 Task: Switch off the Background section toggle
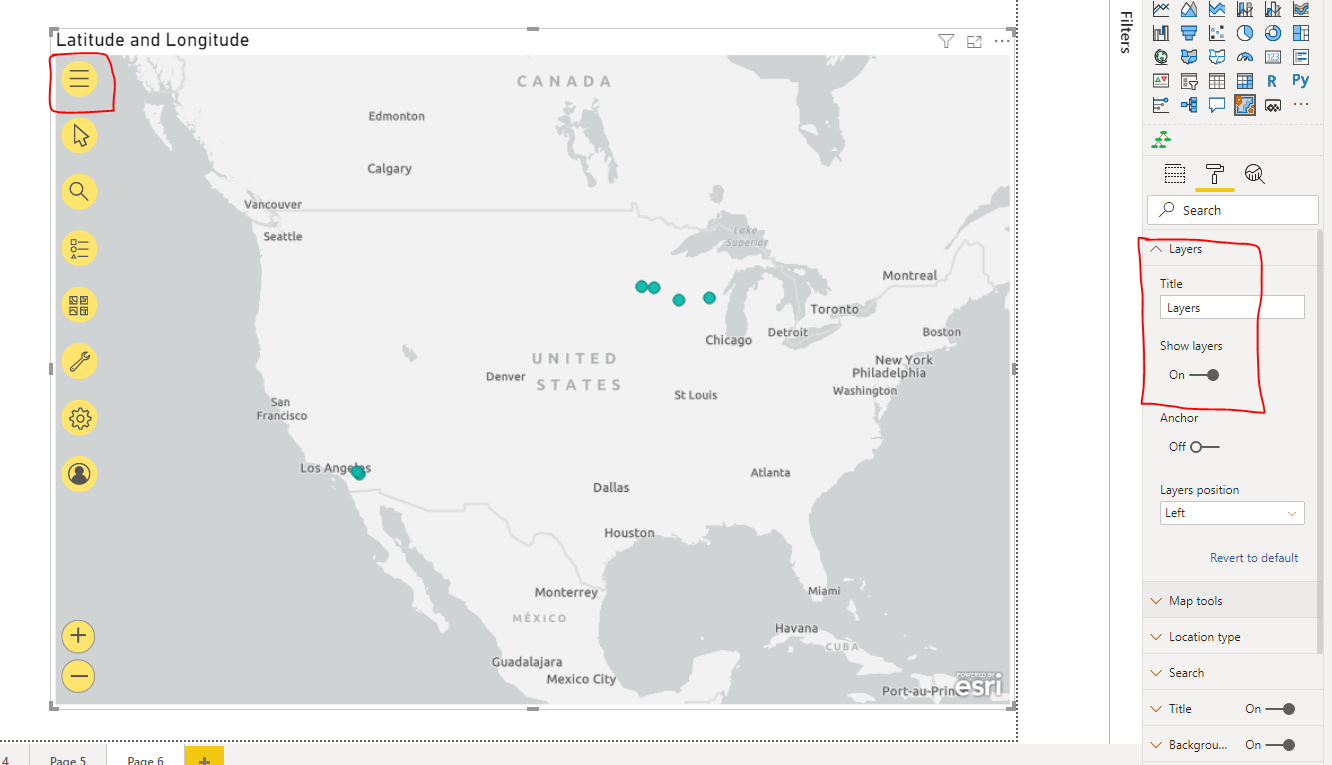click(1280, 745)
